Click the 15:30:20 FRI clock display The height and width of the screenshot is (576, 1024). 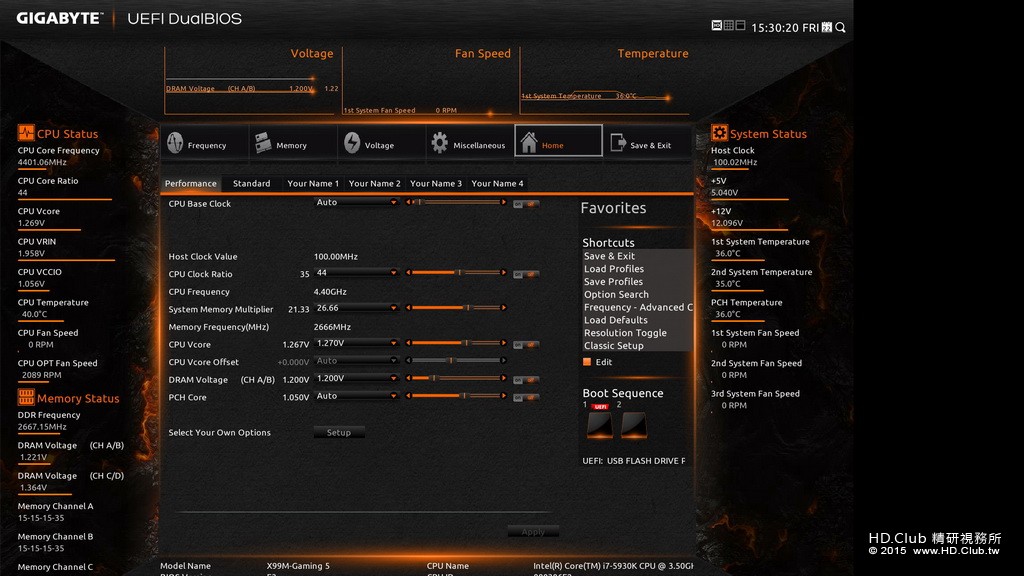785,28
